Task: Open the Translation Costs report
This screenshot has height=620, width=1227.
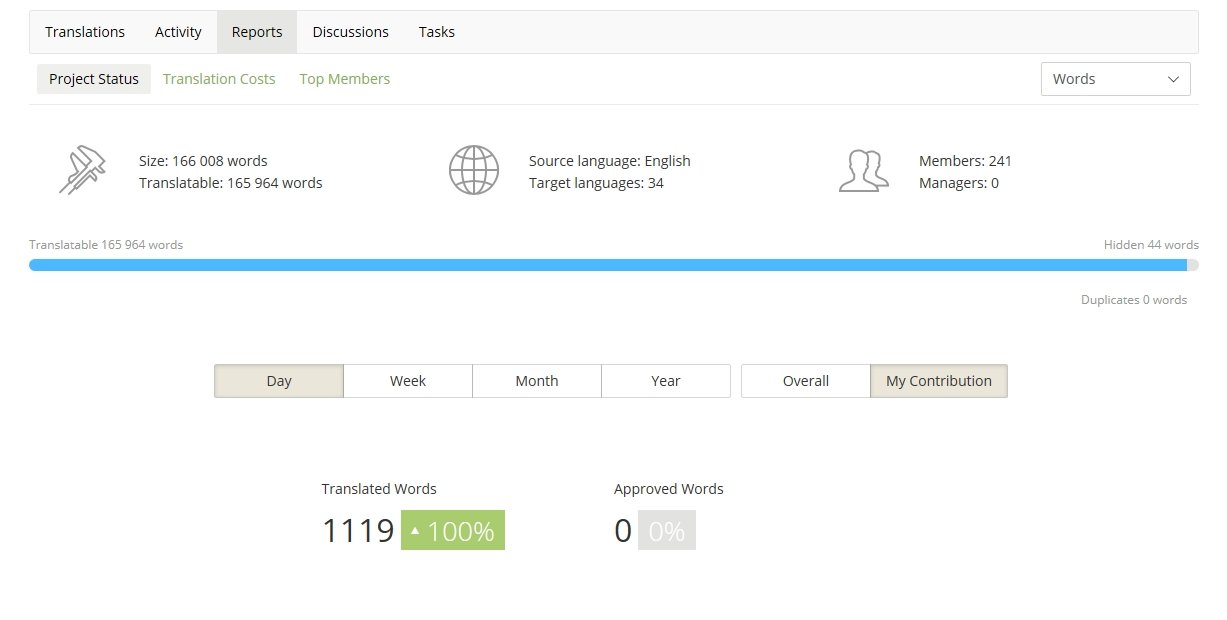Action: click(x=219, y=79)
